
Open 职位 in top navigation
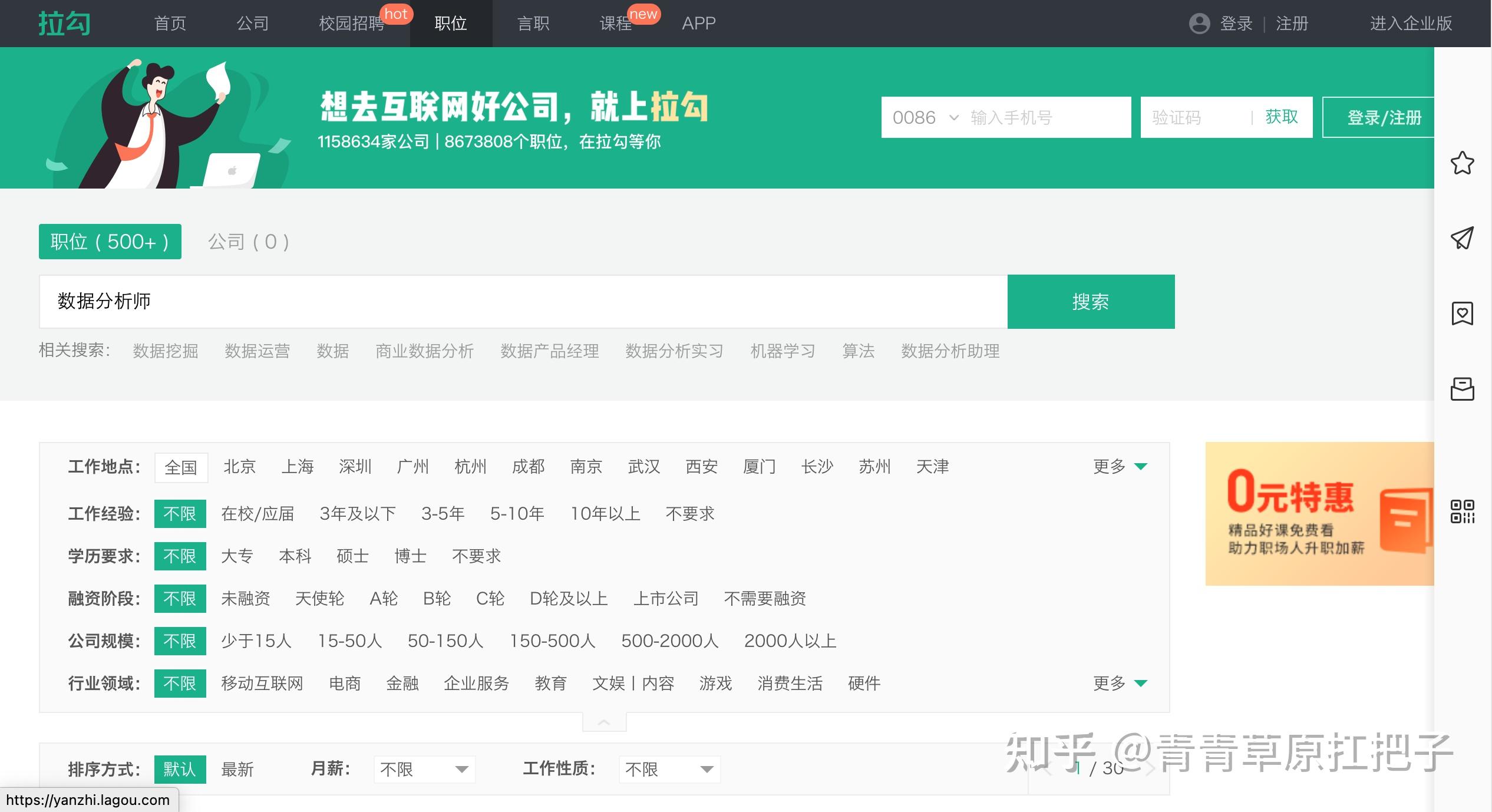coord(451,24)
